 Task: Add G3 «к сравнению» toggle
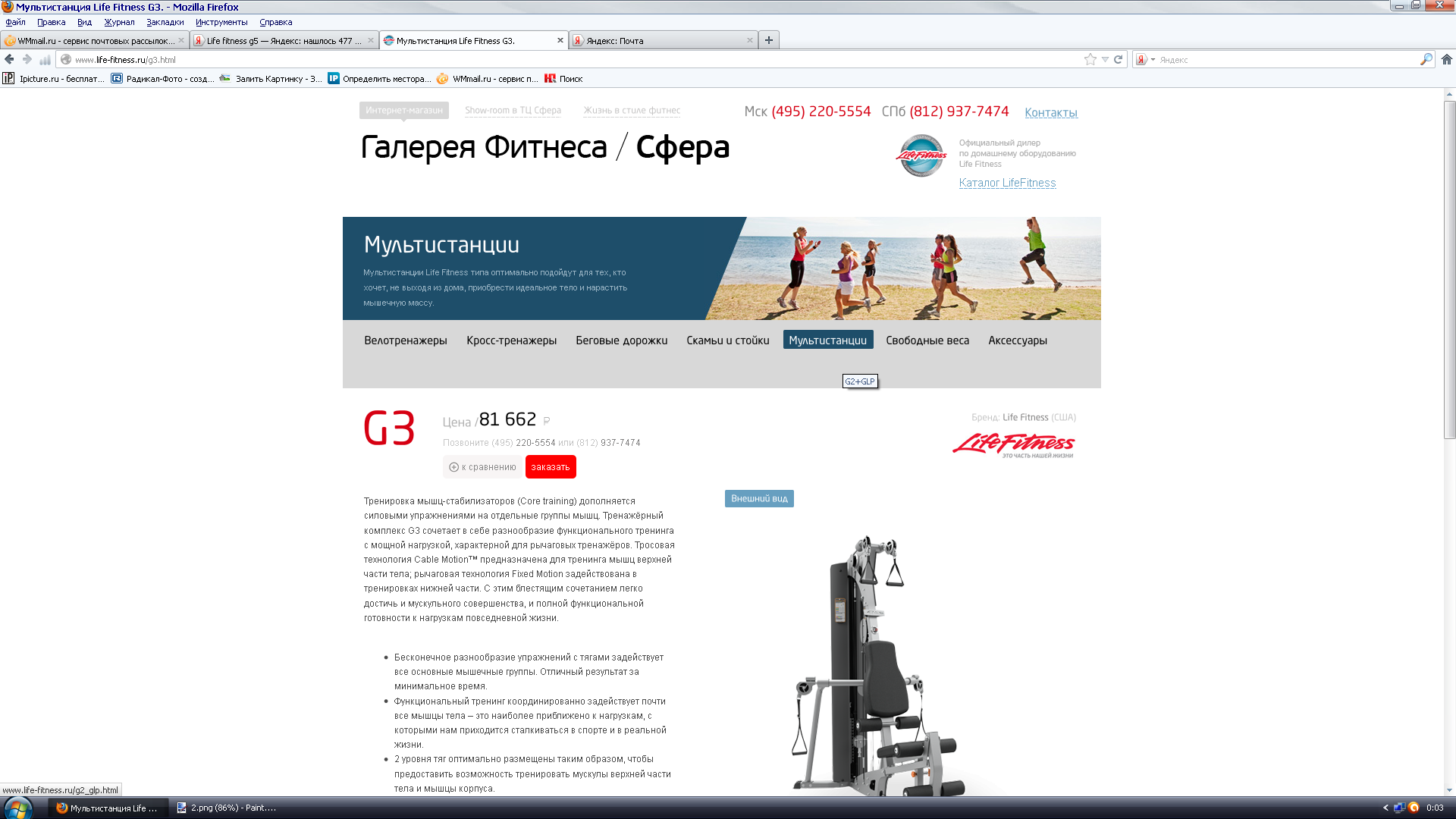click(482, 467)
